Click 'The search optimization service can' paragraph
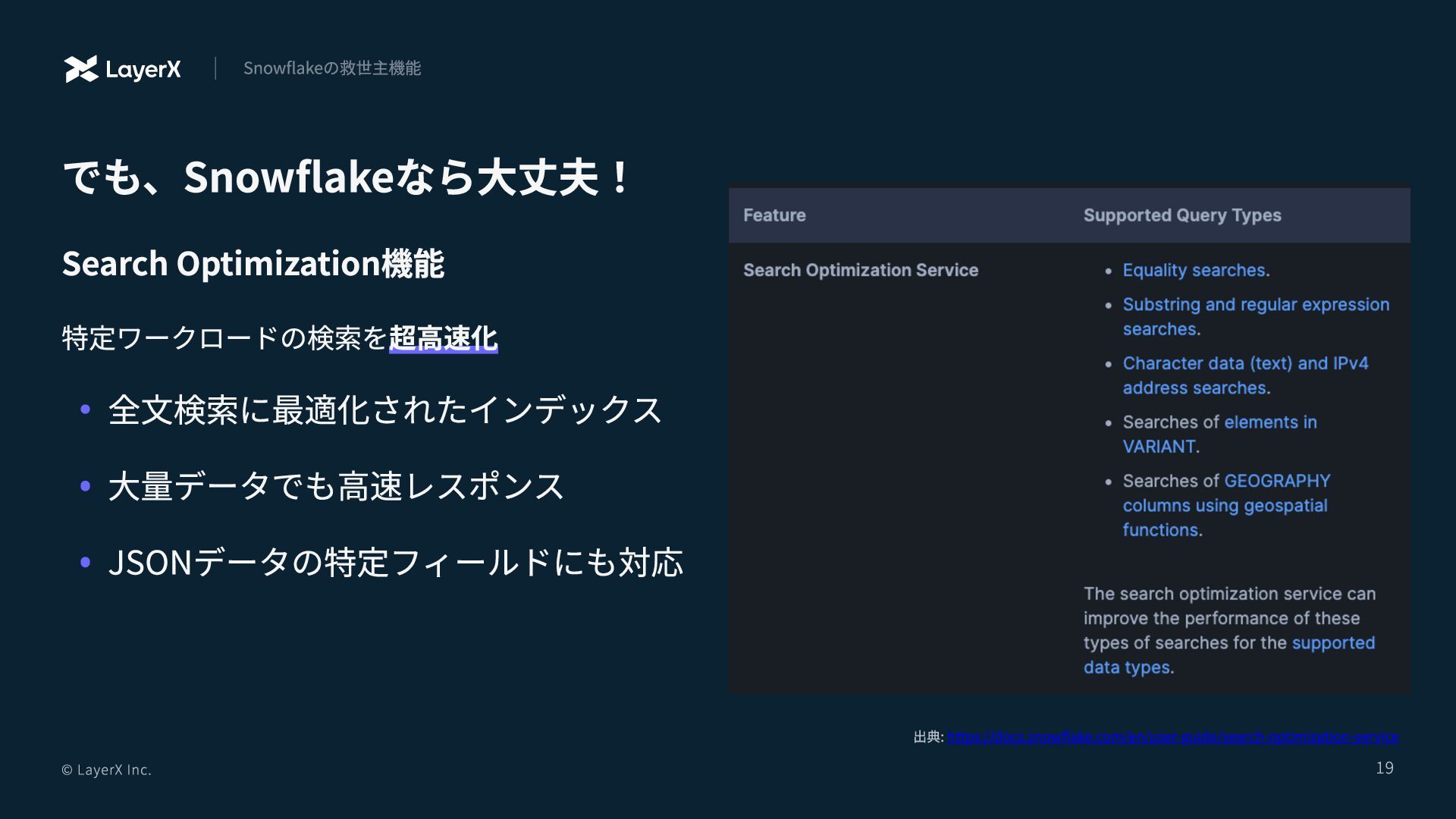1456x819 pixels. 1229,630
